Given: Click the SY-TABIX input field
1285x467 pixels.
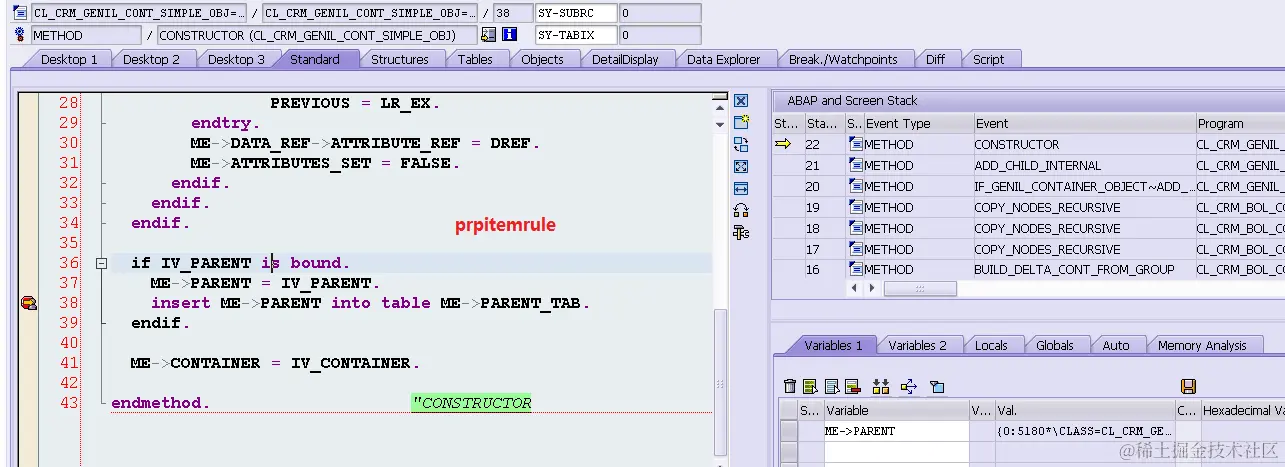Looking at the screenshot, I should (576, 35).
